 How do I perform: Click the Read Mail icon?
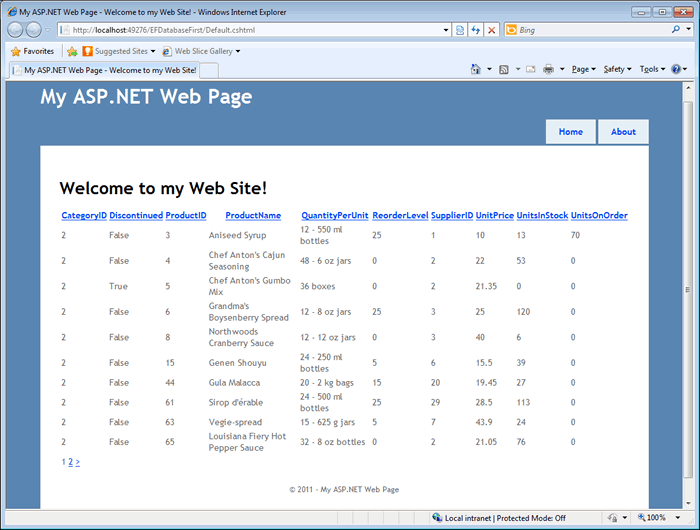pyautogui.click(x=530, y=69)
